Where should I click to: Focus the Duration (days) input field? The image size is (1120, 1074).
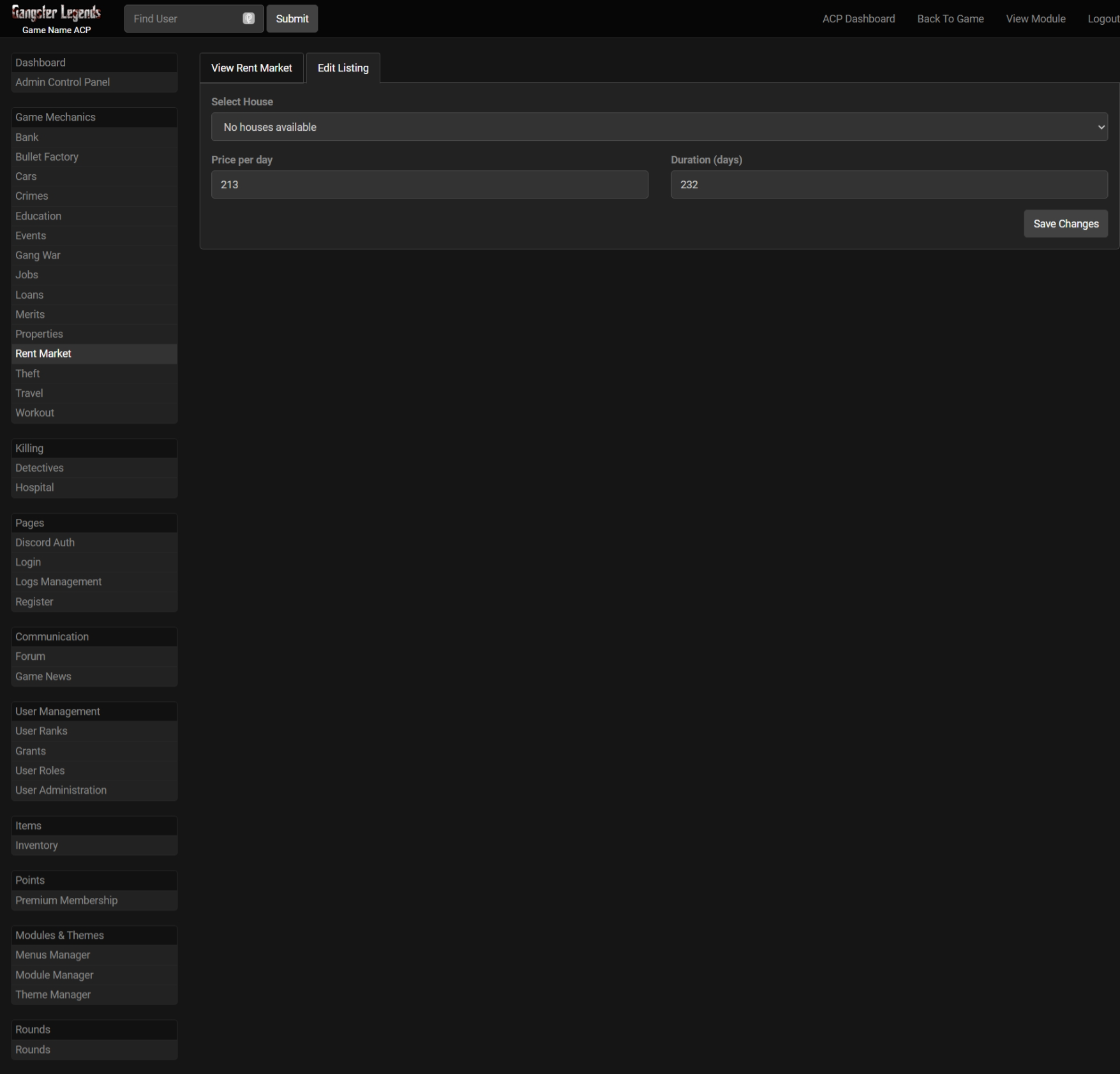888,184
